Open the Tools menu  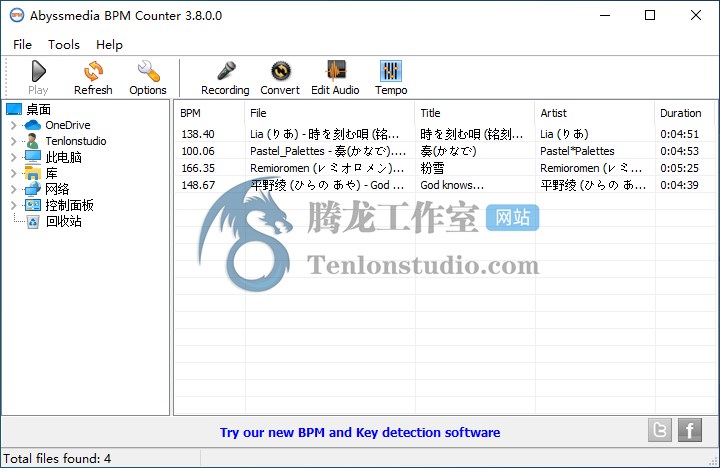(x=64, y=45)
